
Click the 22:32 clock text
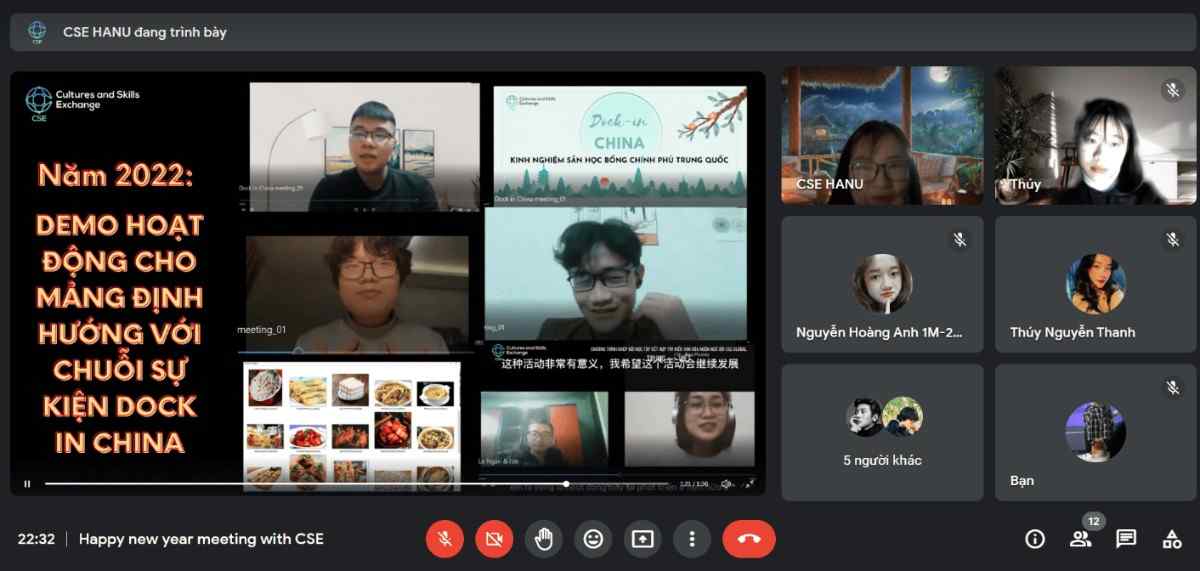click(x=36, y=539)
